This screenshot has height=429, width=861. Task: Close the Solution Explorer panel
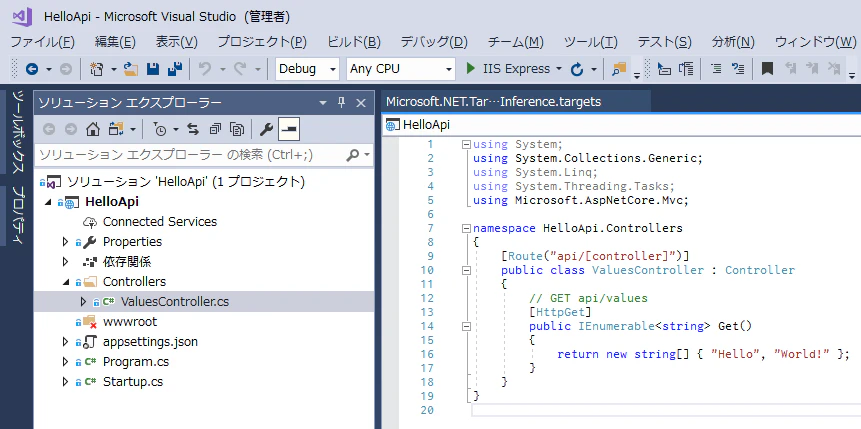(x=361, y=103)
